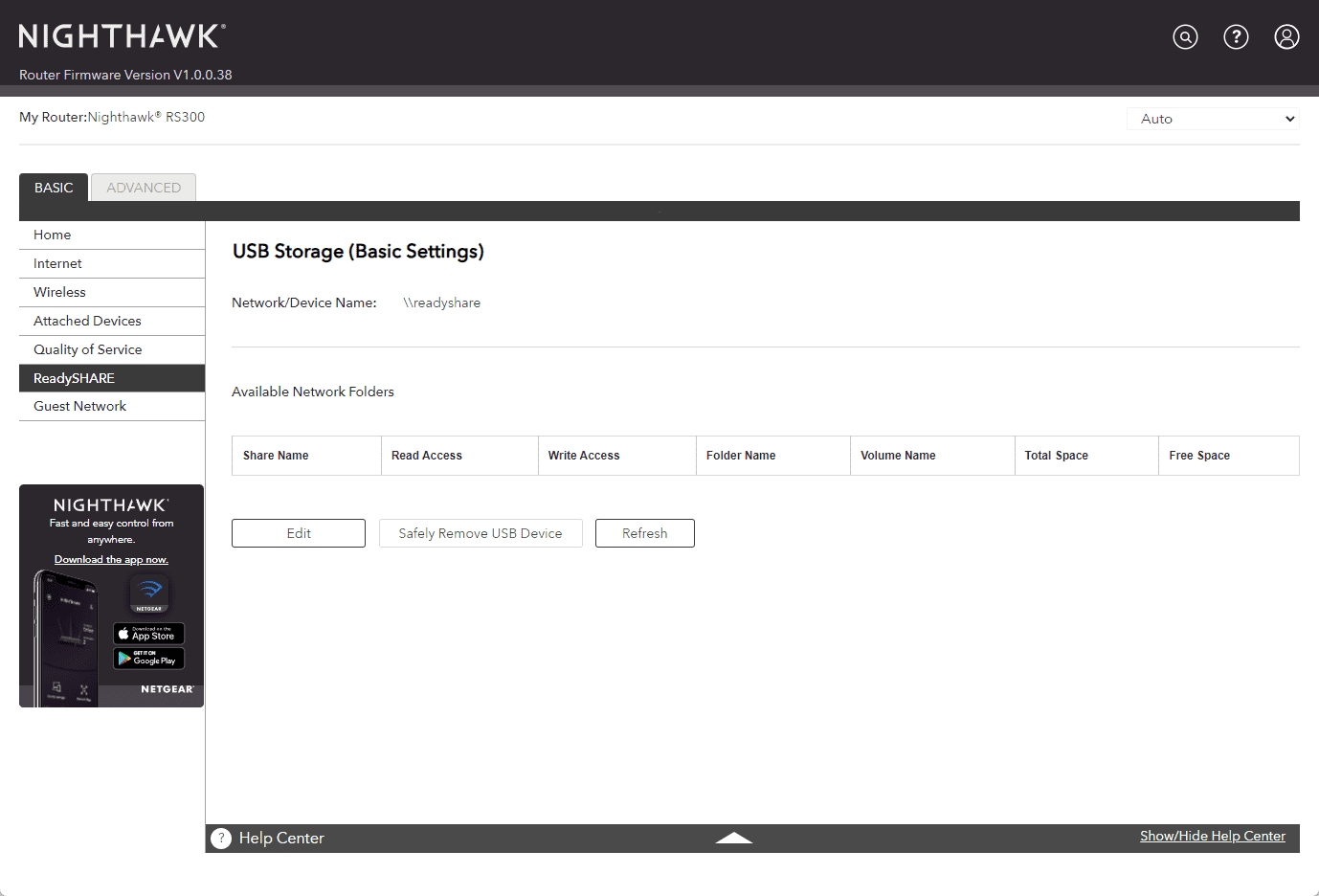This screenshot has width=1319, height=896.
Task: Click the Help Center question mark icon
Action: pos(221,839)
